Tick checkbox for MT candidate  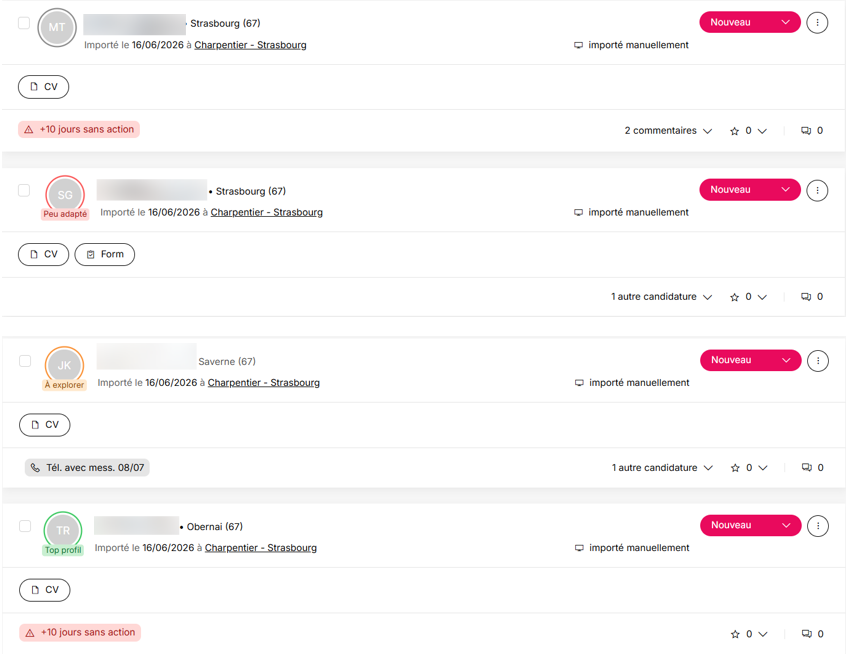click(x=24, y=23)
